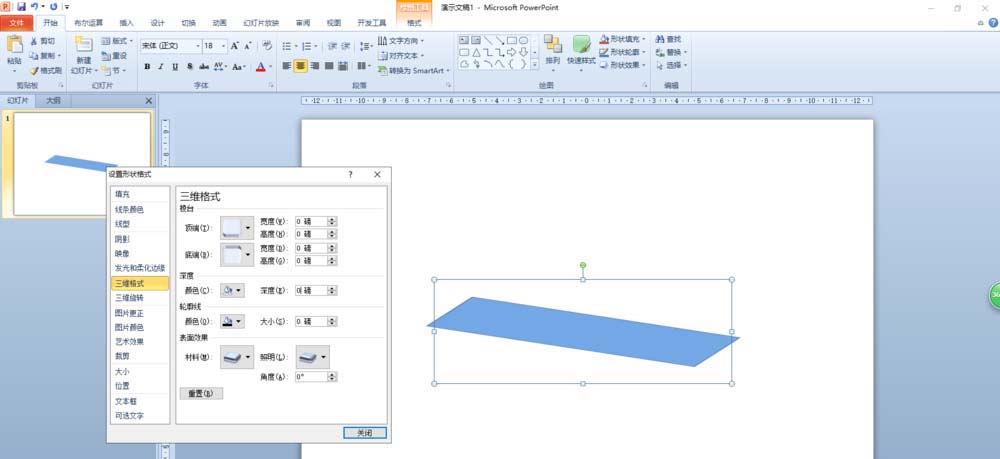Image resolution: width=1000 pixels, height=459 pixels.
Task: Switch to the Outline (大纲) pane tab
Action: pyautogui.click(x=54, y=101)
